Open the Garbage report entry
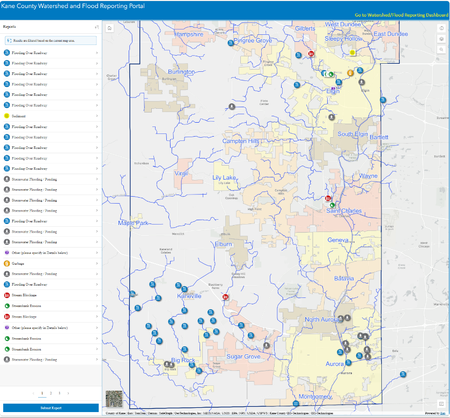450x418 pixels. 51,263
